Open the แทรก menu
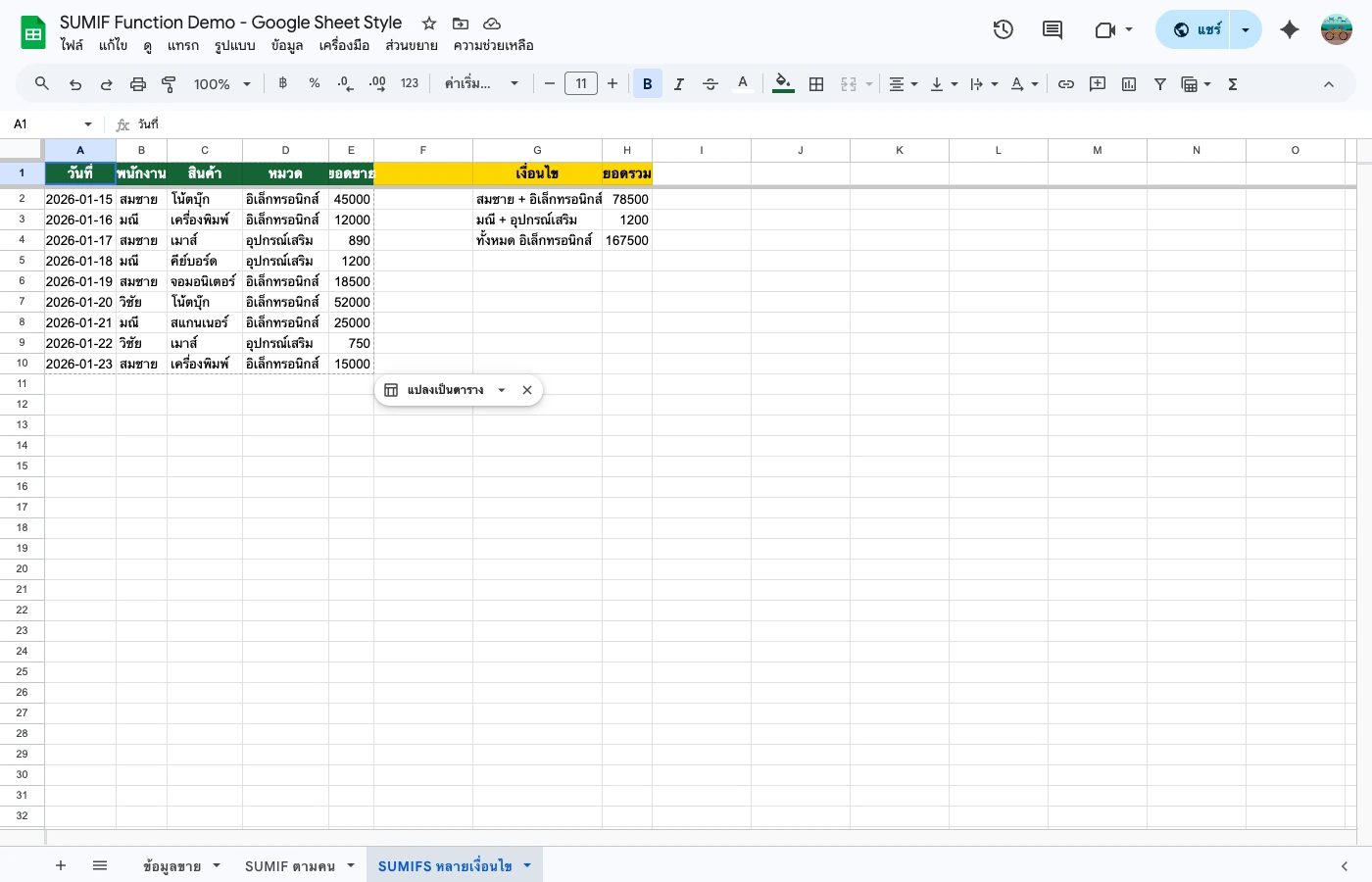 tap(182, 45)
